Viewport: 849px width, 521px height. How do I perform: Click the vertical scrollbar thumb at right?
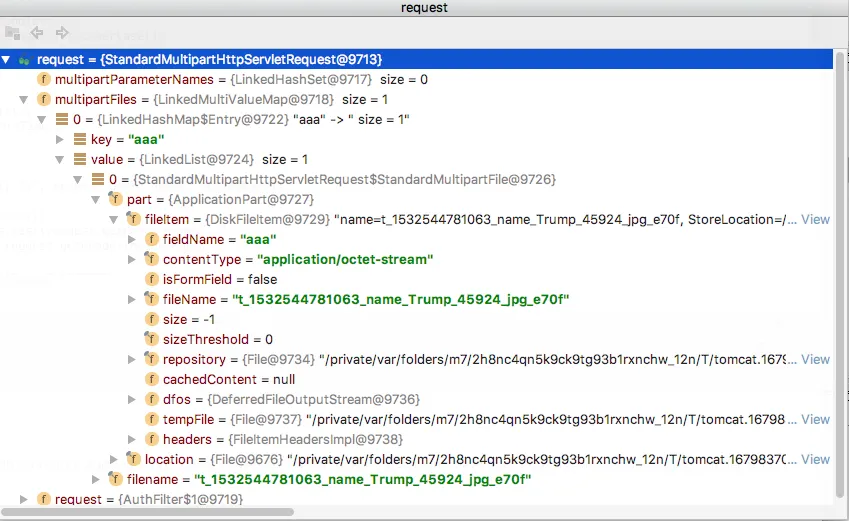click(841, 274)
